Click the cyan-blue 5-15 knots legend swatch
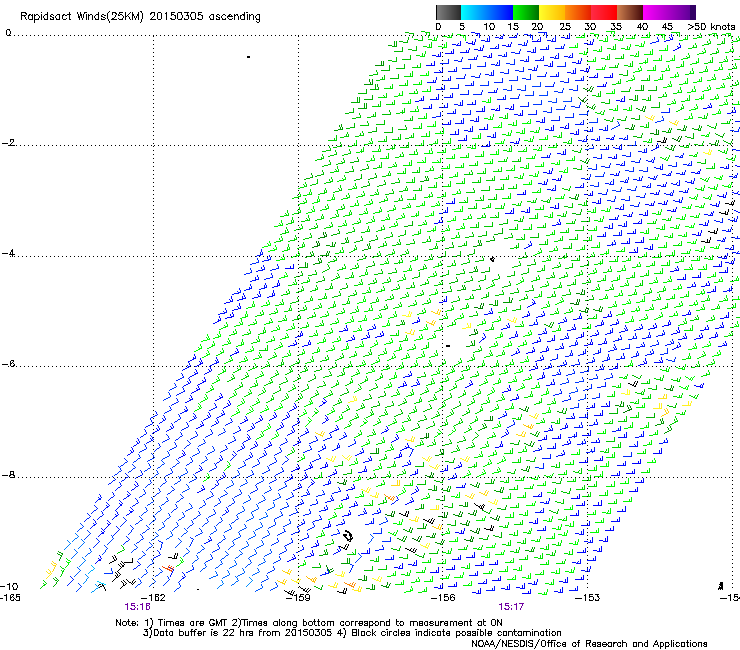740x650 pixels. point(487,12)
